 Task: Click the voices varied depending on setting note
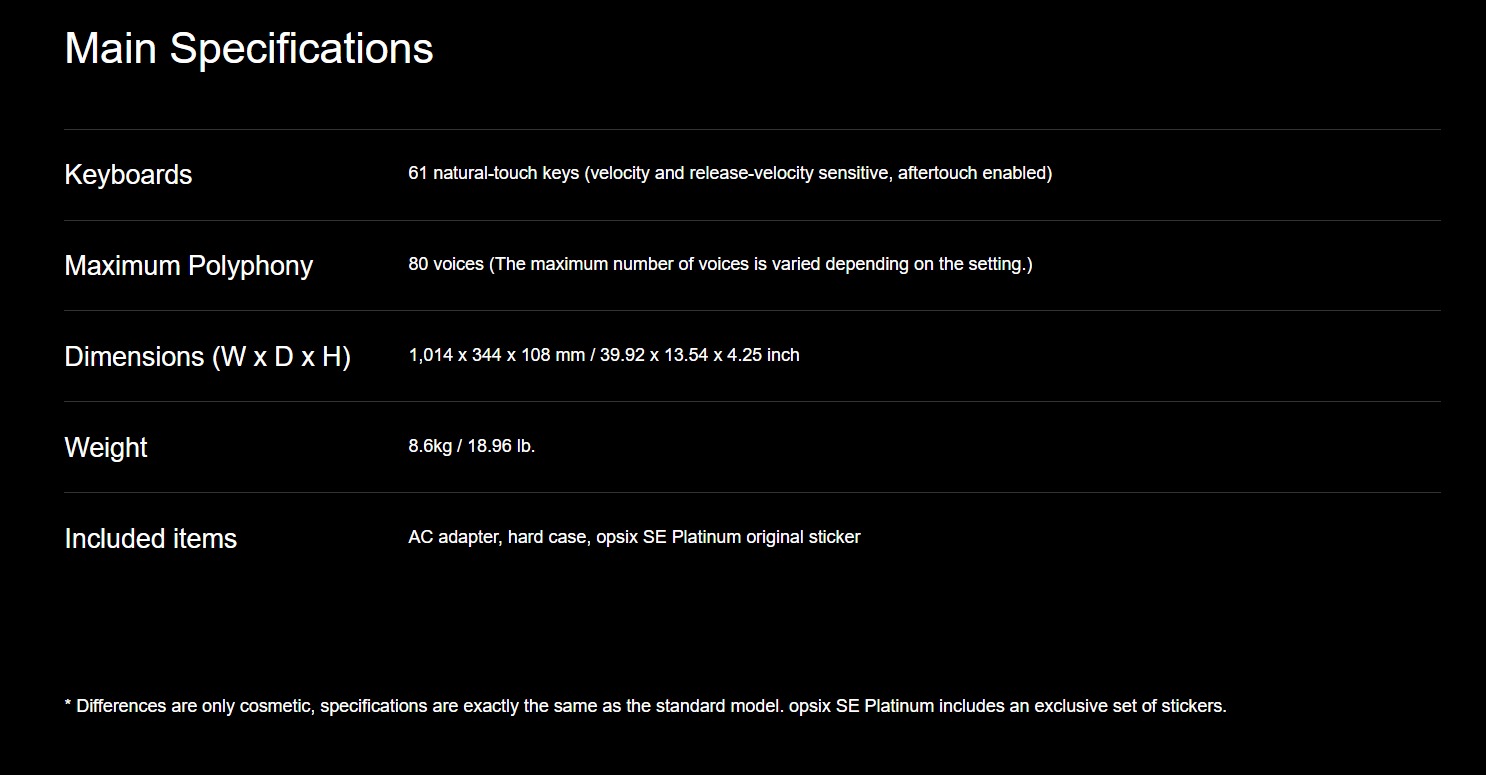point(761,264)
